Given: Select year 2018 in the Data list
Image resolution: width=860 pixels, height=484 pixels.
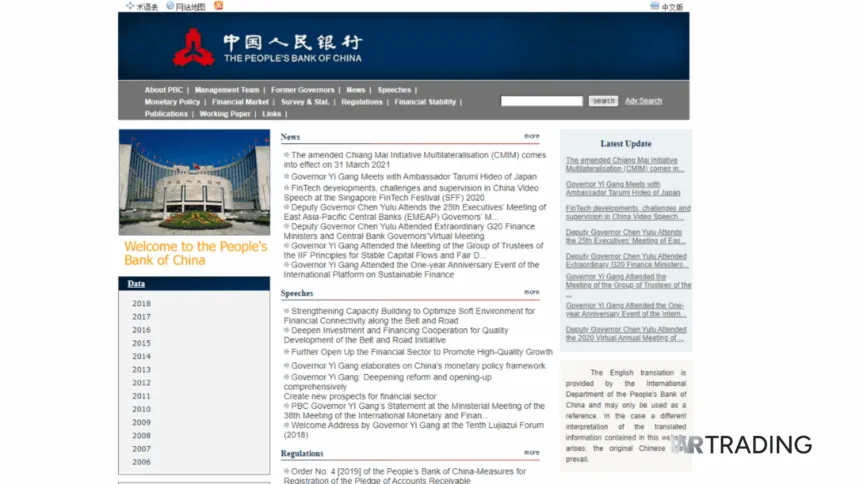Looking at the screenshot, I should (x=142, y=304).
